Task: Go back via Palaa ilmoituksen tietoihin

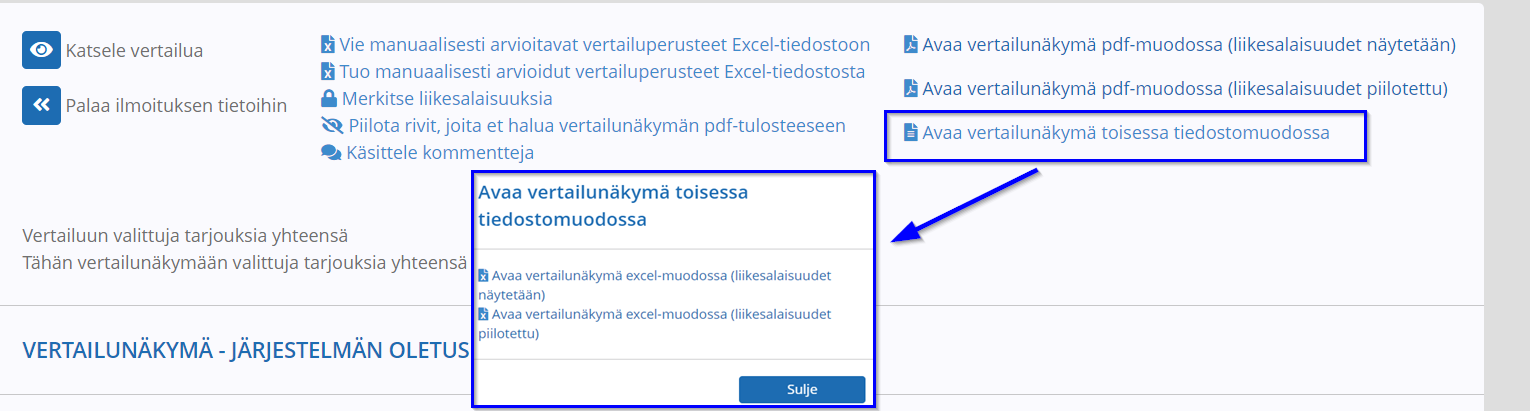Action: click(176, 105)
